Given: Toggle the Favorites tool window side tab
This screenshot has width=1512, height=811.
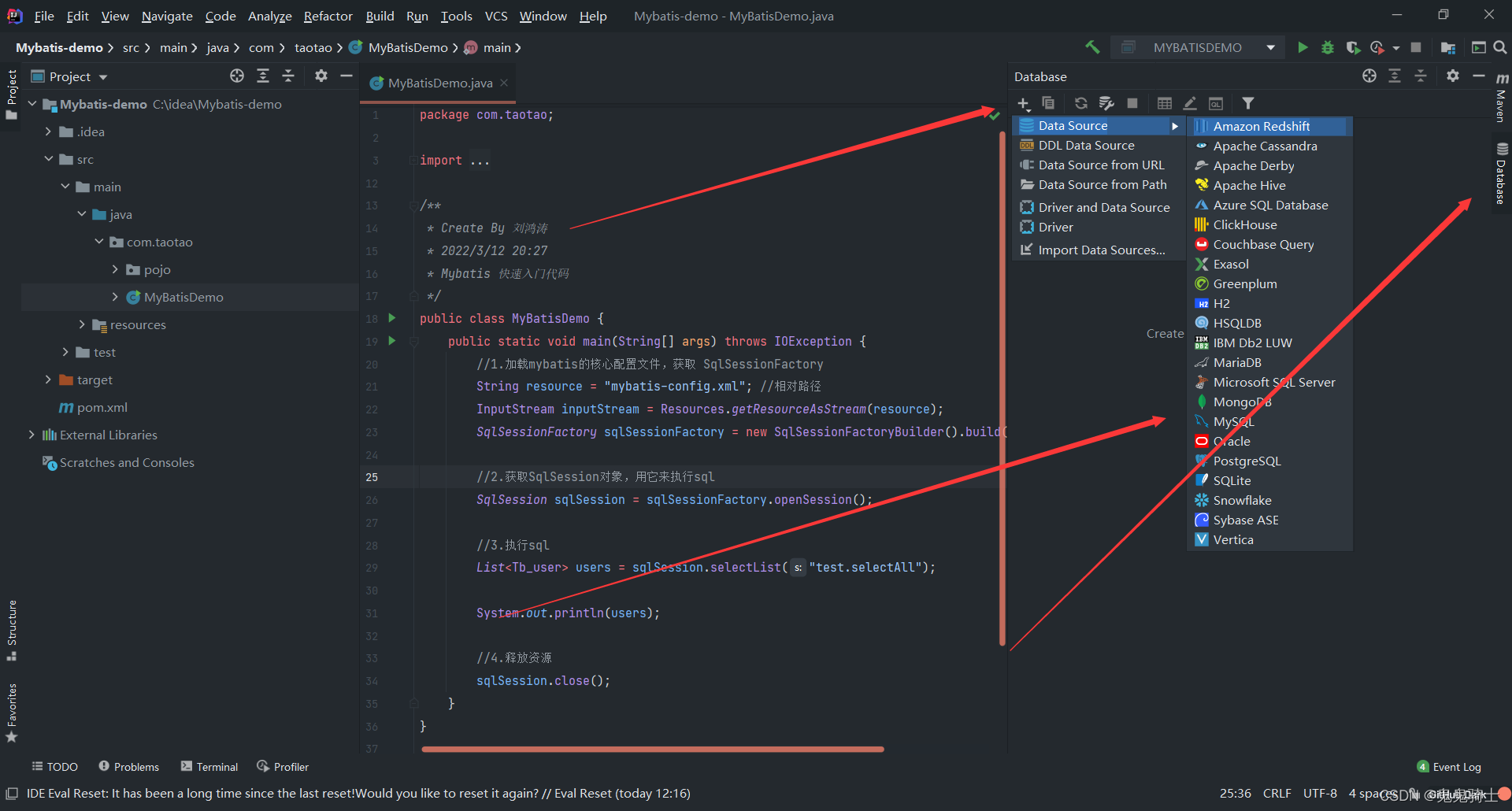Looking at the screenshot, I should point(11,713).
